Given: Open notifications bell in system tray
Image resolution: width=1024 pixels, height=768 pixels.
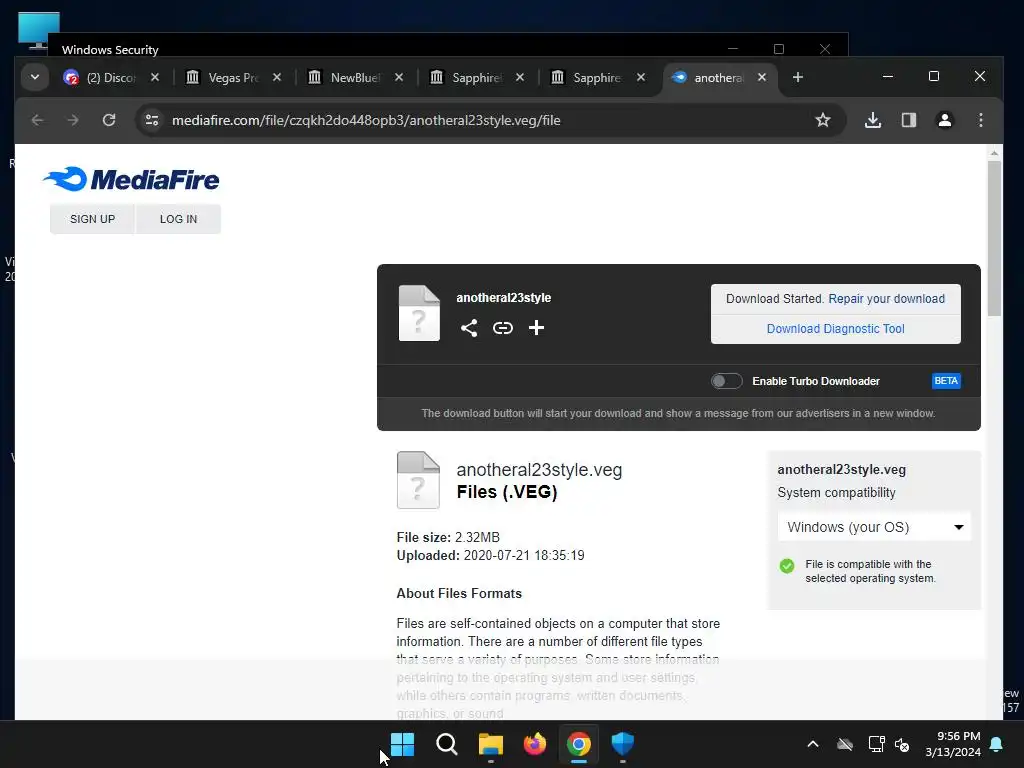Looking at the screenshot, I should coord(997,744).
